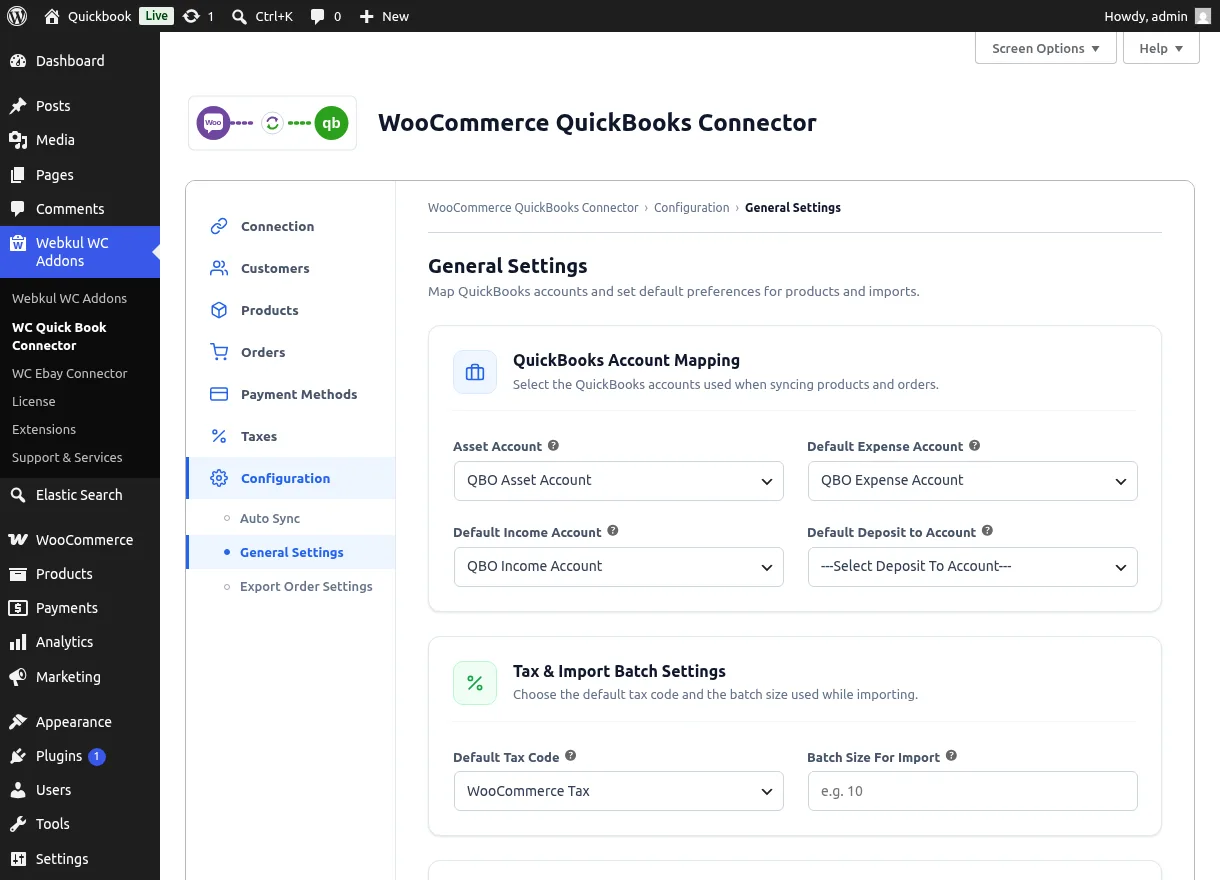The image size is (1220, 880).
Task: Click the connector Products cube icon
Action: click(x=219, y=310)
